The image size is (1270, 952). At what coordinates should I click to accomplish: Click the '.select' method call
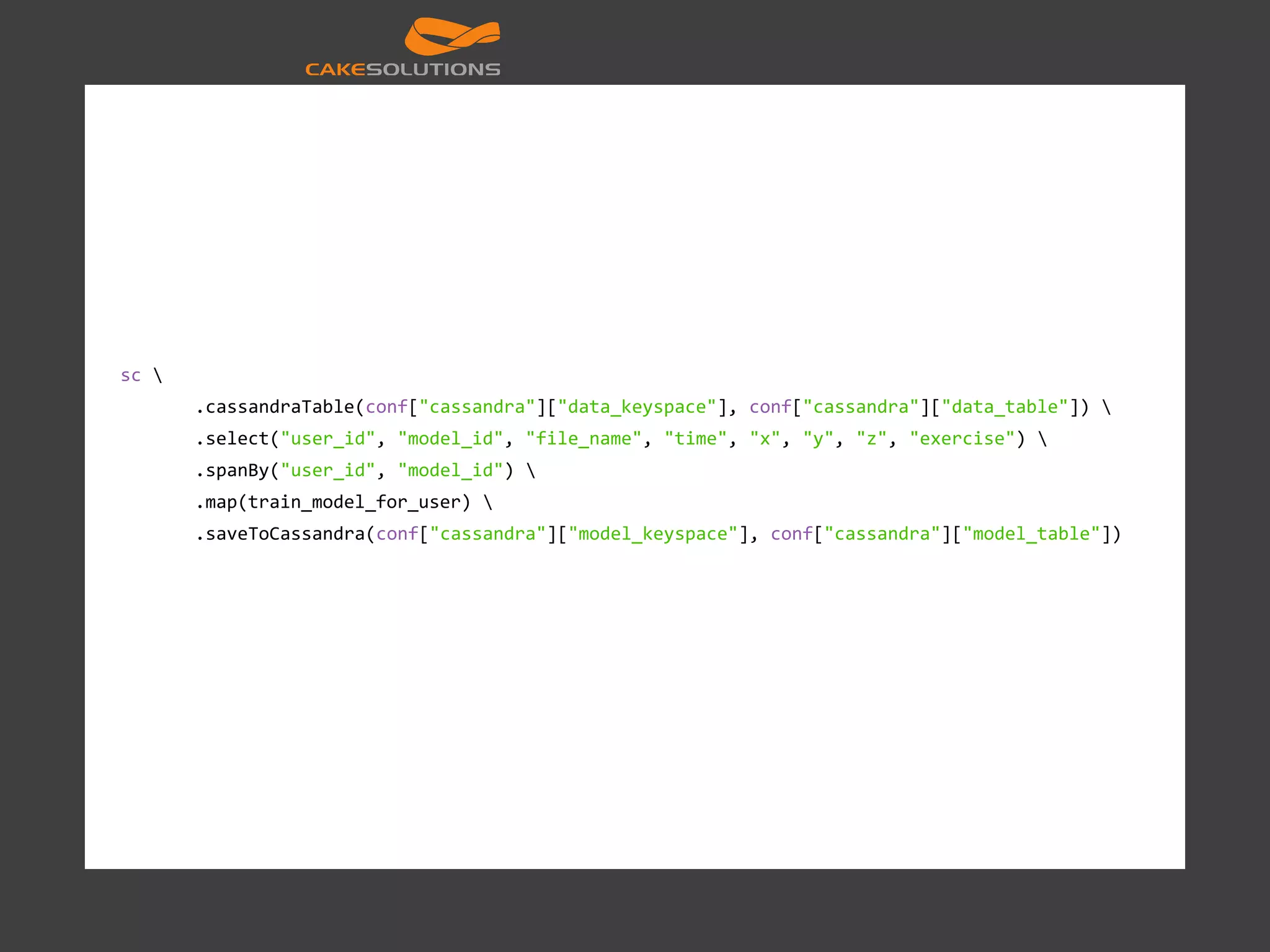233,439
